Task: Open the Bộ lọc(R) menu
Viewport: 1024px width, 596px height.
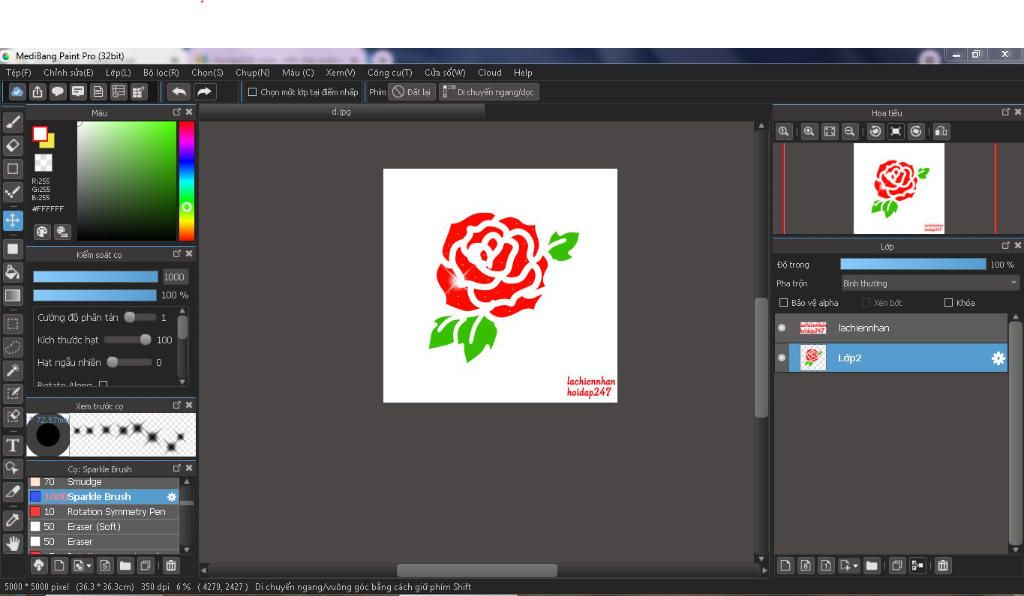Action: pyautogui.click(x=161, y=72)
